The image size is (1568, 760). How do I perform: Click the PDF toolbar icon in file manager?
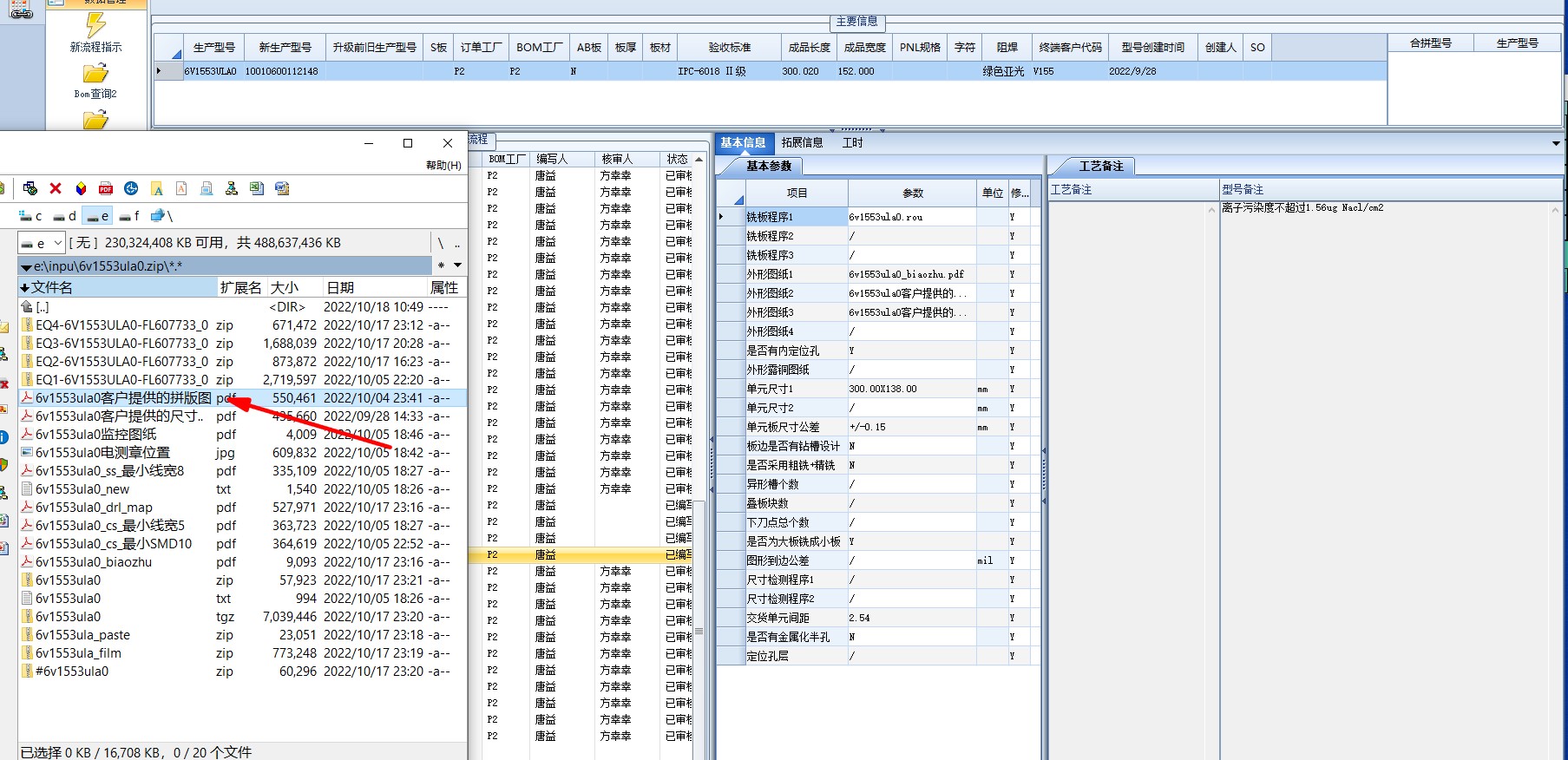tap(106, 188)
